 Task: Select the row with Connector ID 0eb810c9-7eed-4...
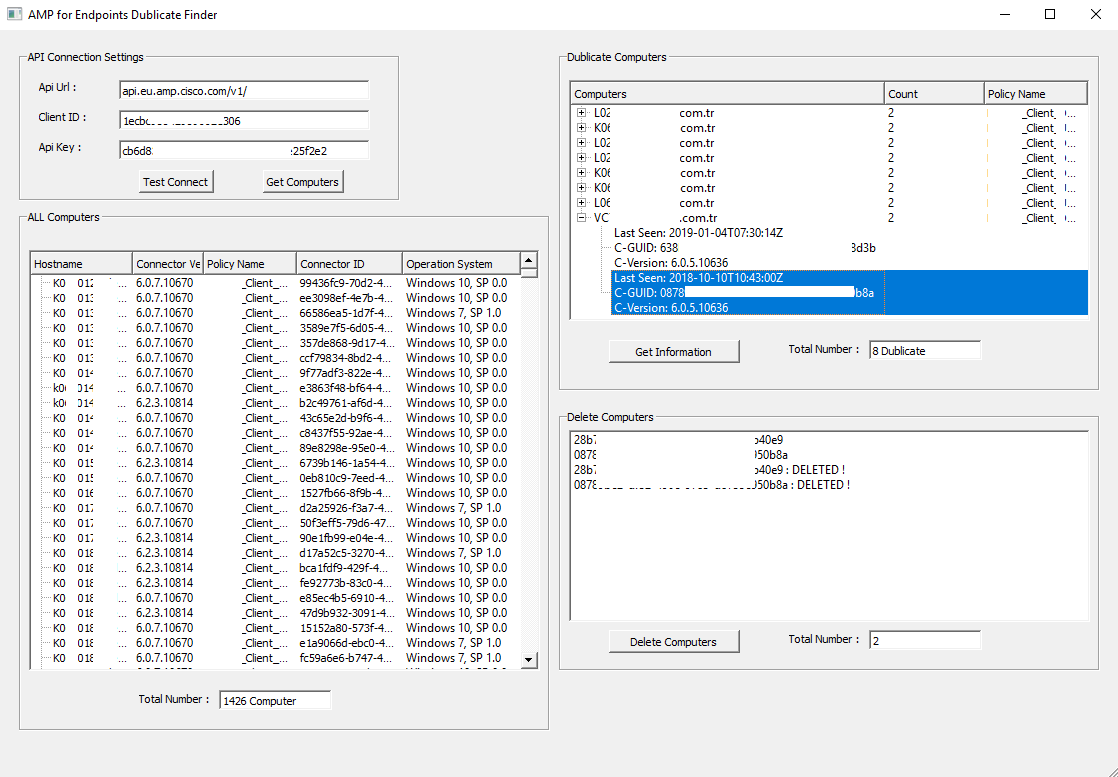click(x=275, y=478)
